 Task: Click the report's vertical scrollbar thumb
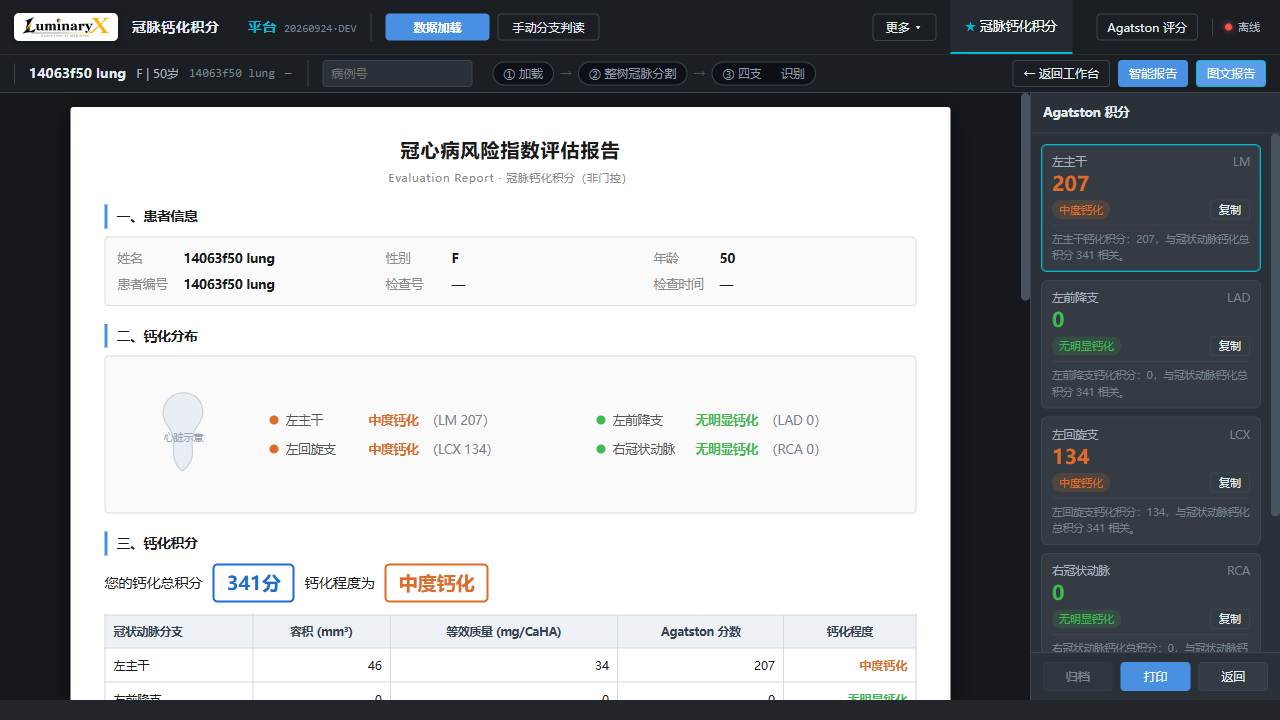pyautogui.click(x=1025, y=197)
